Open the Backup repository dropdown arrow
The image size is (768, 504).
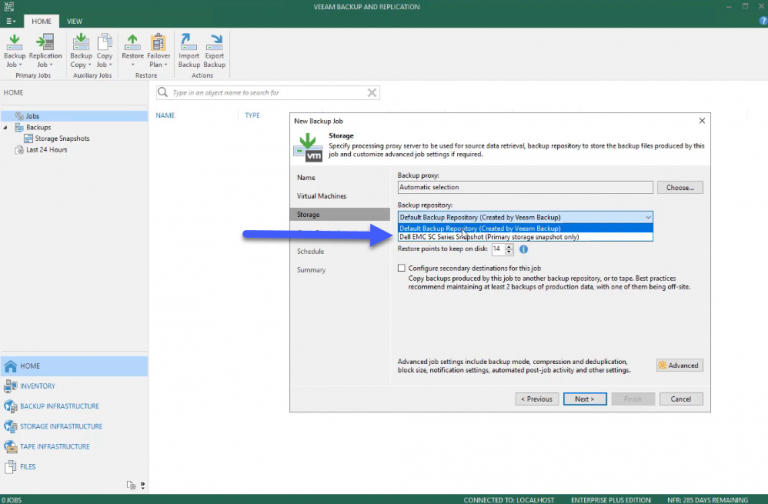[x=648, y=217]
